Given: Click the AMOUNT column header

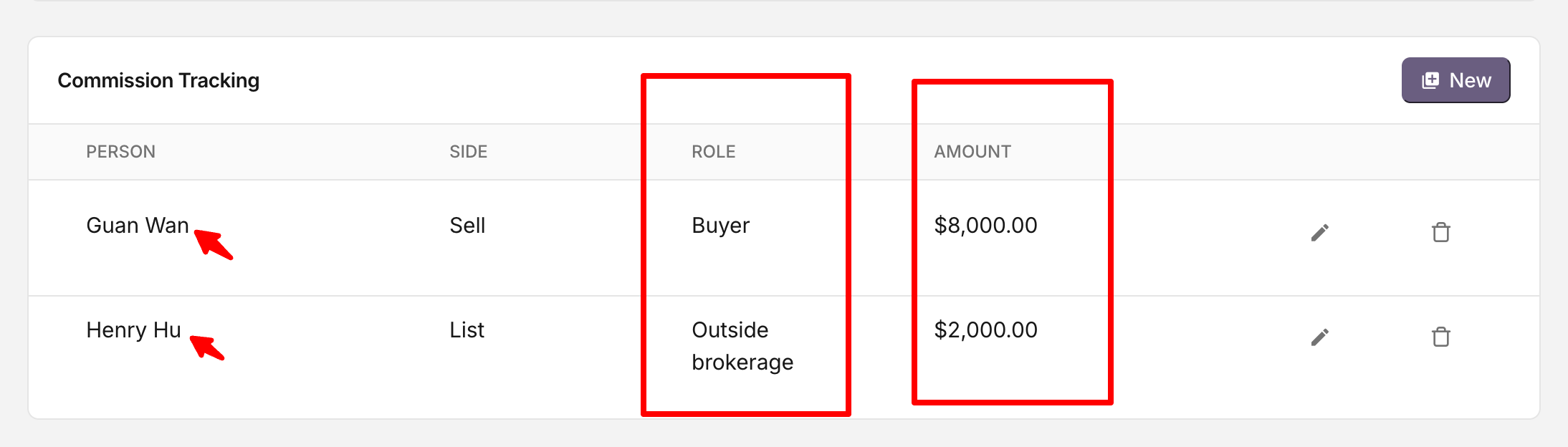Looking at the screenshot, I should click(972, 152).
